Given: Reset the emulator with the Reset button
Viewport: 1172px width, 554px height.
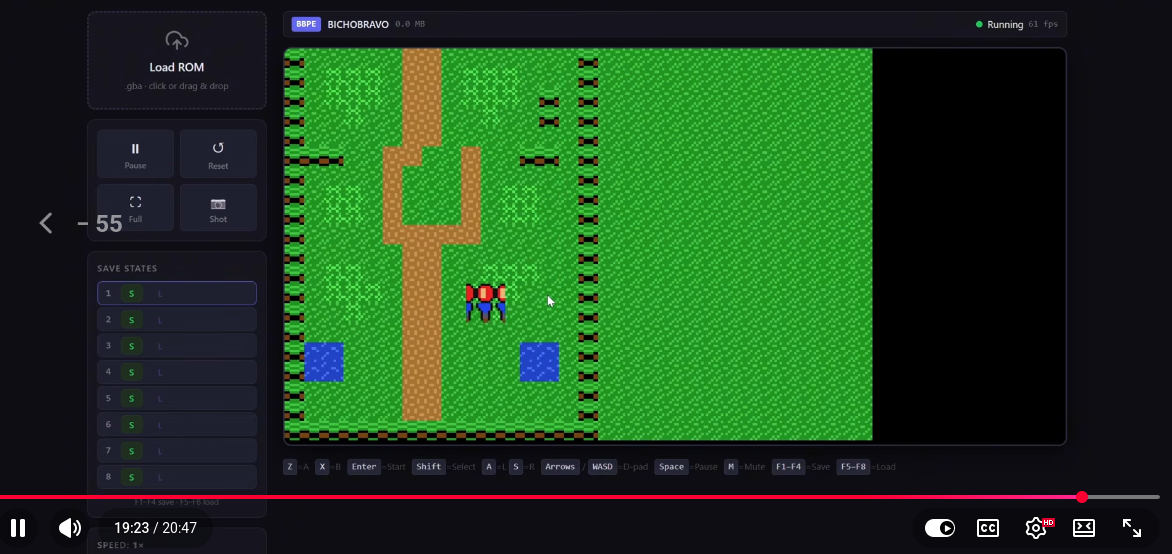Looking at the screenshot, I should 218,154.
